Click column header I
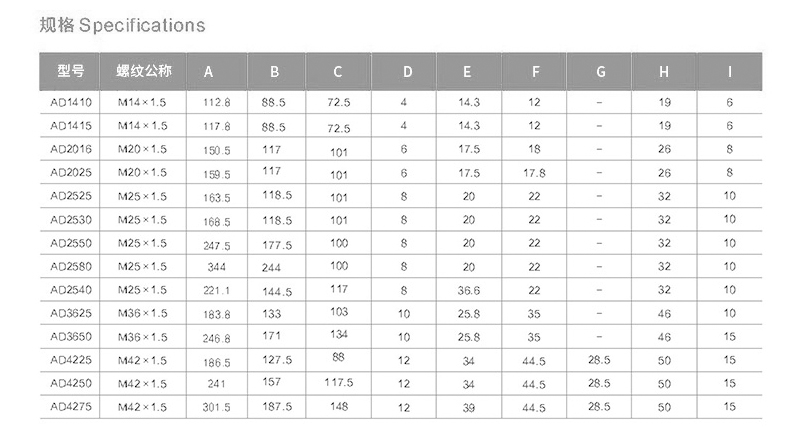 click(x=730, y=71)
